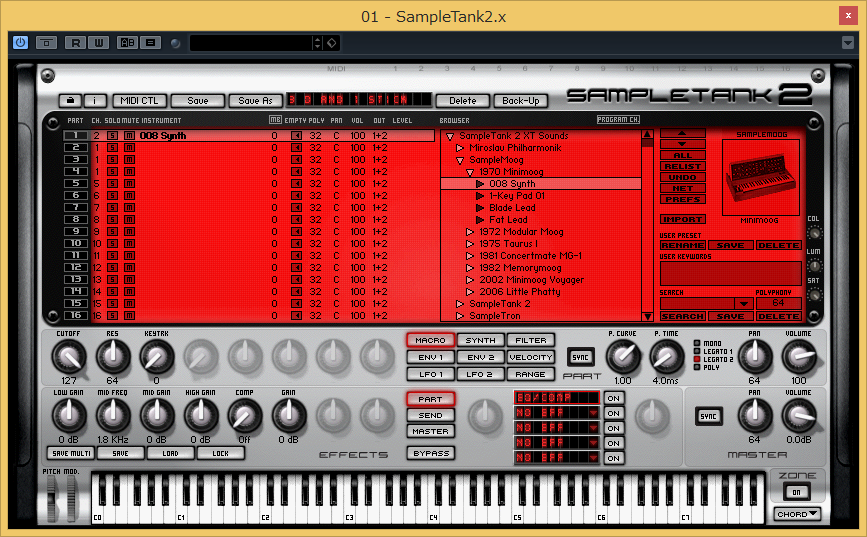Solo part 1 with the S button

[112, 136]
